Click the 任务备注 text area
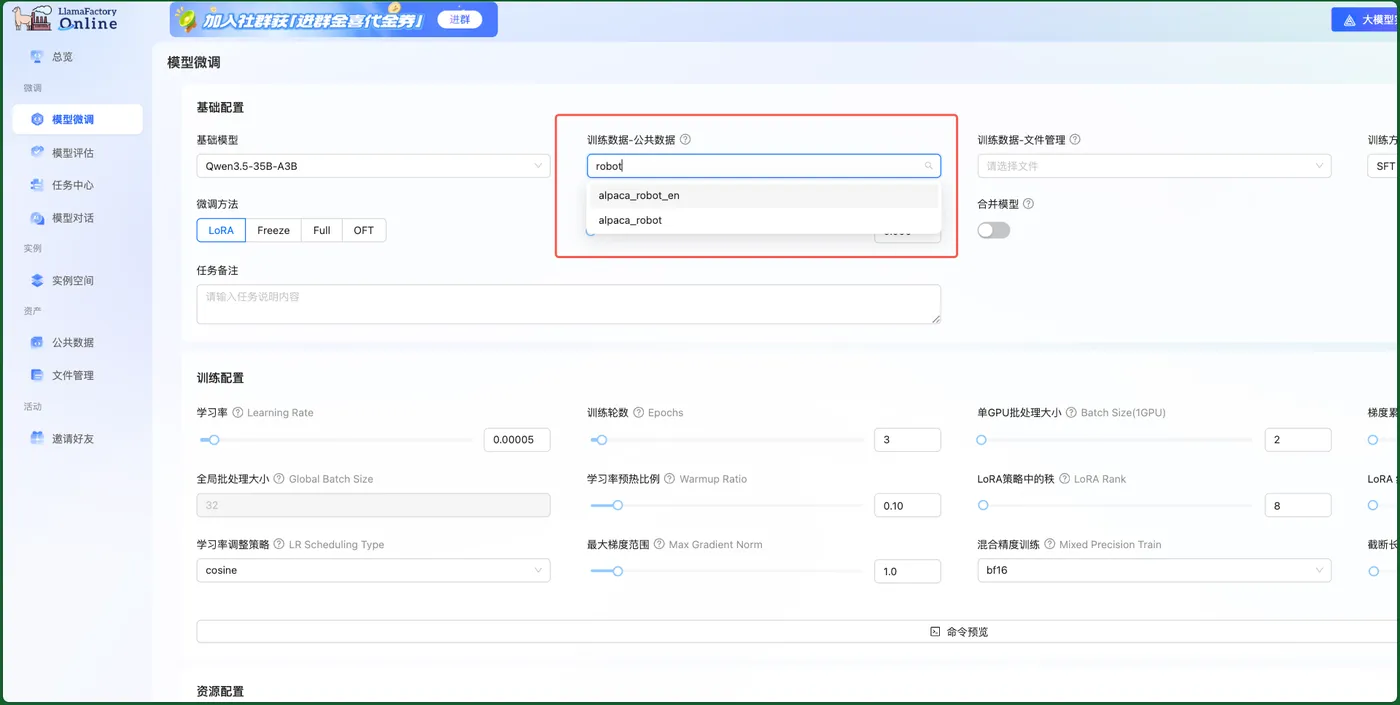The width and height of the screenshot is (1400, 705). pos(568,304)
